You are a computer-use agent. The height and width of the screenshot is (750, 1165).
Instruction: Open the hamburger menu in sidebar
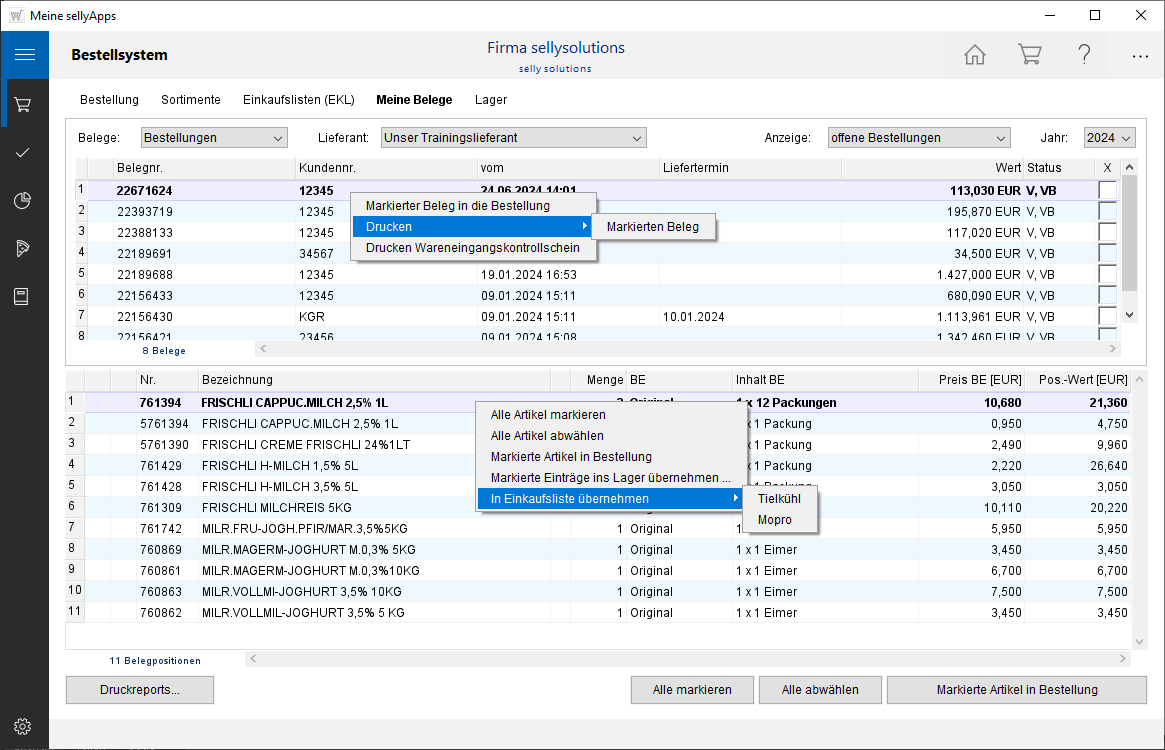pyautogui.click(x=24, y=56)
